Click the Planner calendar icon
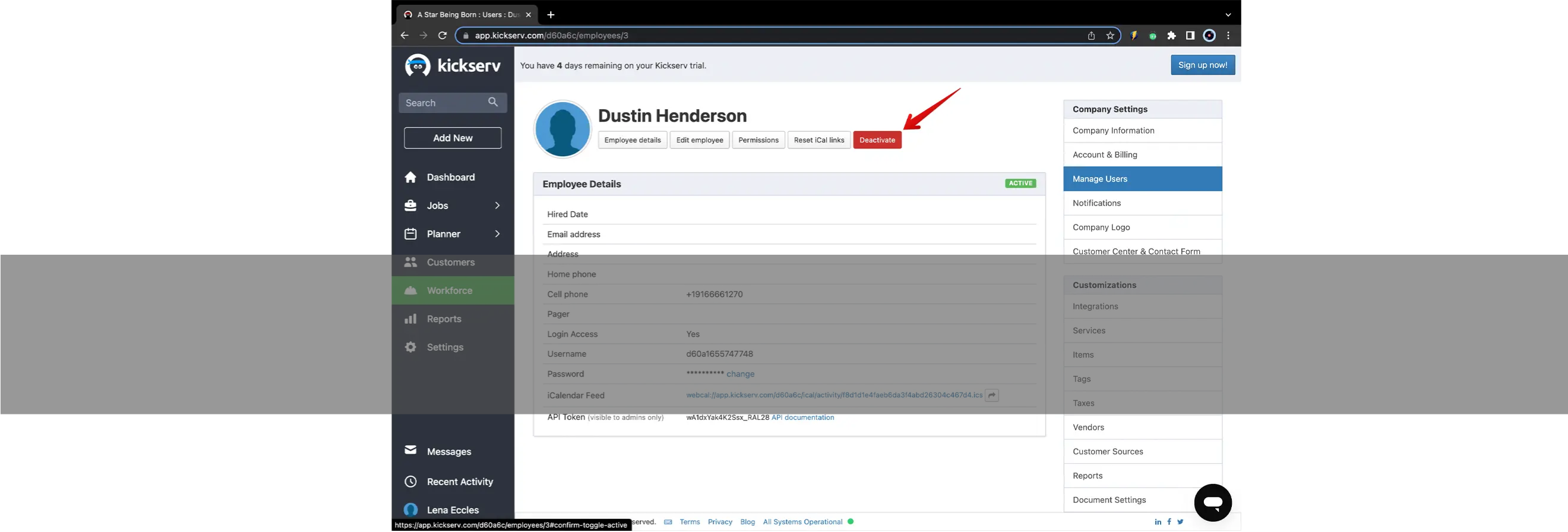 (411, 235)
